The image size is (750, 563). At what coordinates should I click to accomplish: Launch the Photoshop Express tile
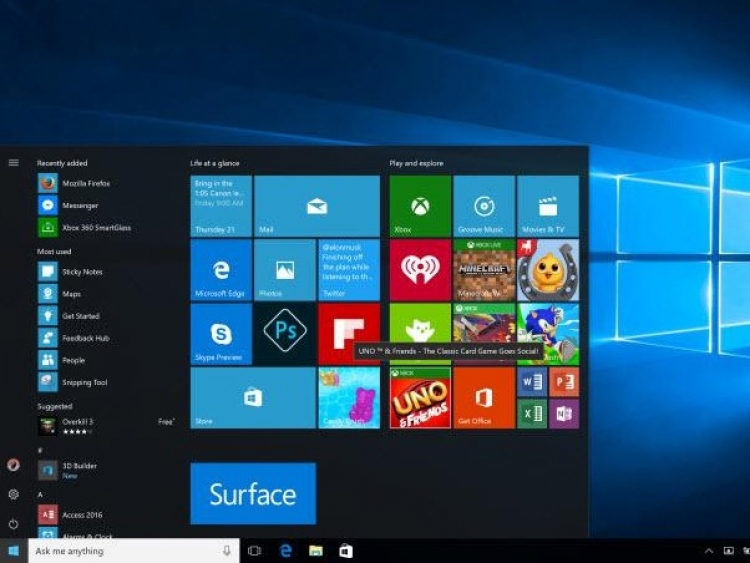(284, 333)
